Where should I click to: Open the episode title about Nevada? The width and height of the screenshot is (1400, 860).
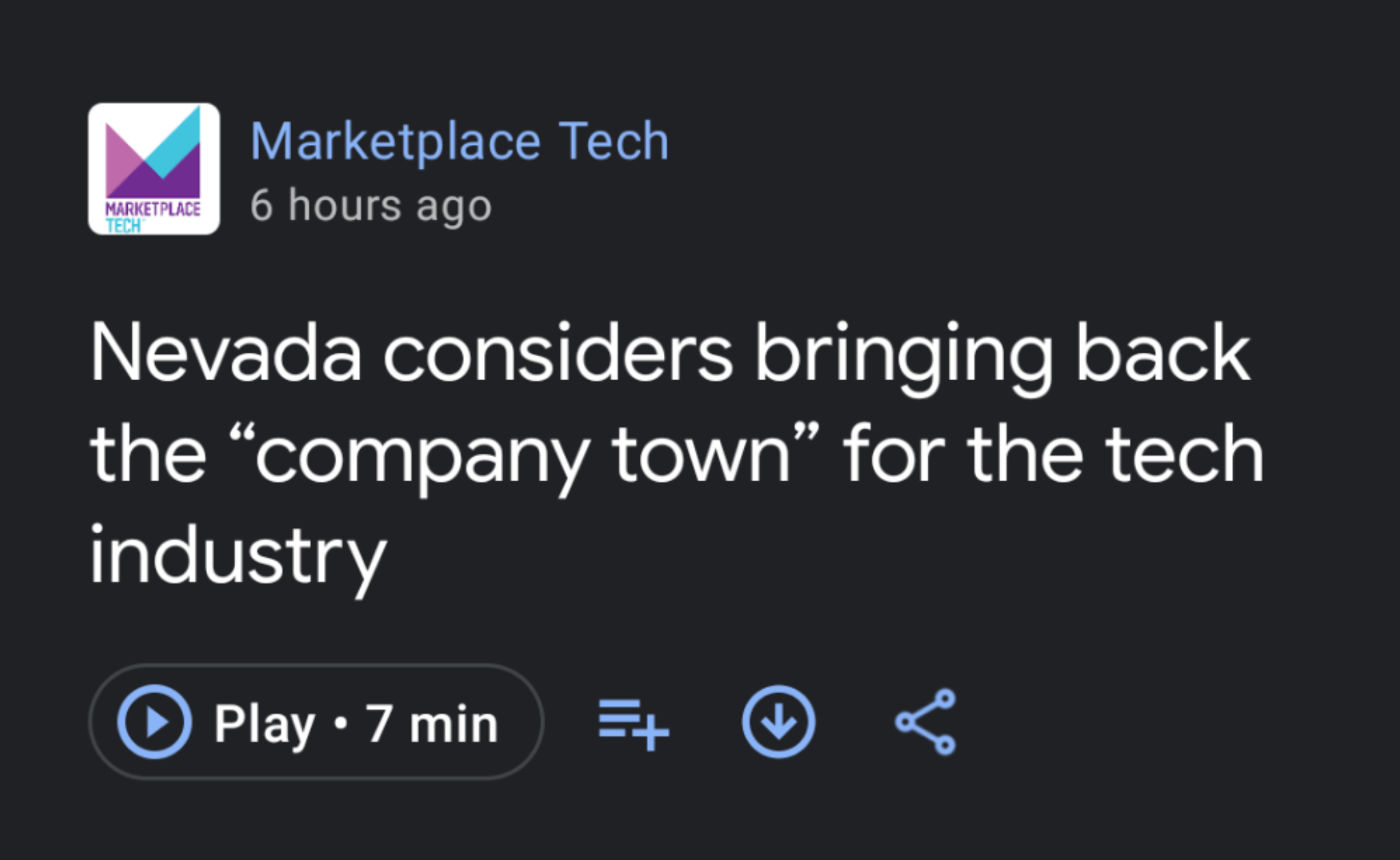tap(677, 453)
